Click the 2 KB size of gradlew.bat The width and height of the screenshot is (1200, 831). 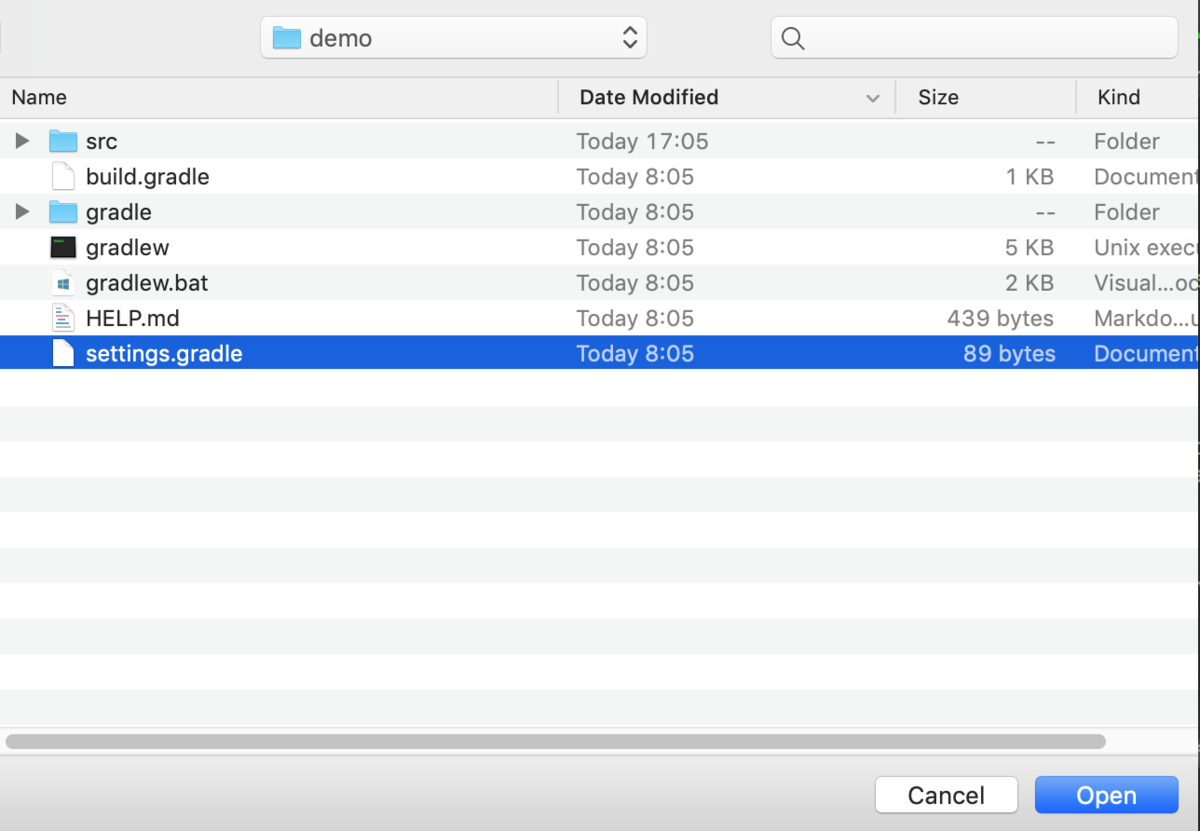pos(1029,283)
